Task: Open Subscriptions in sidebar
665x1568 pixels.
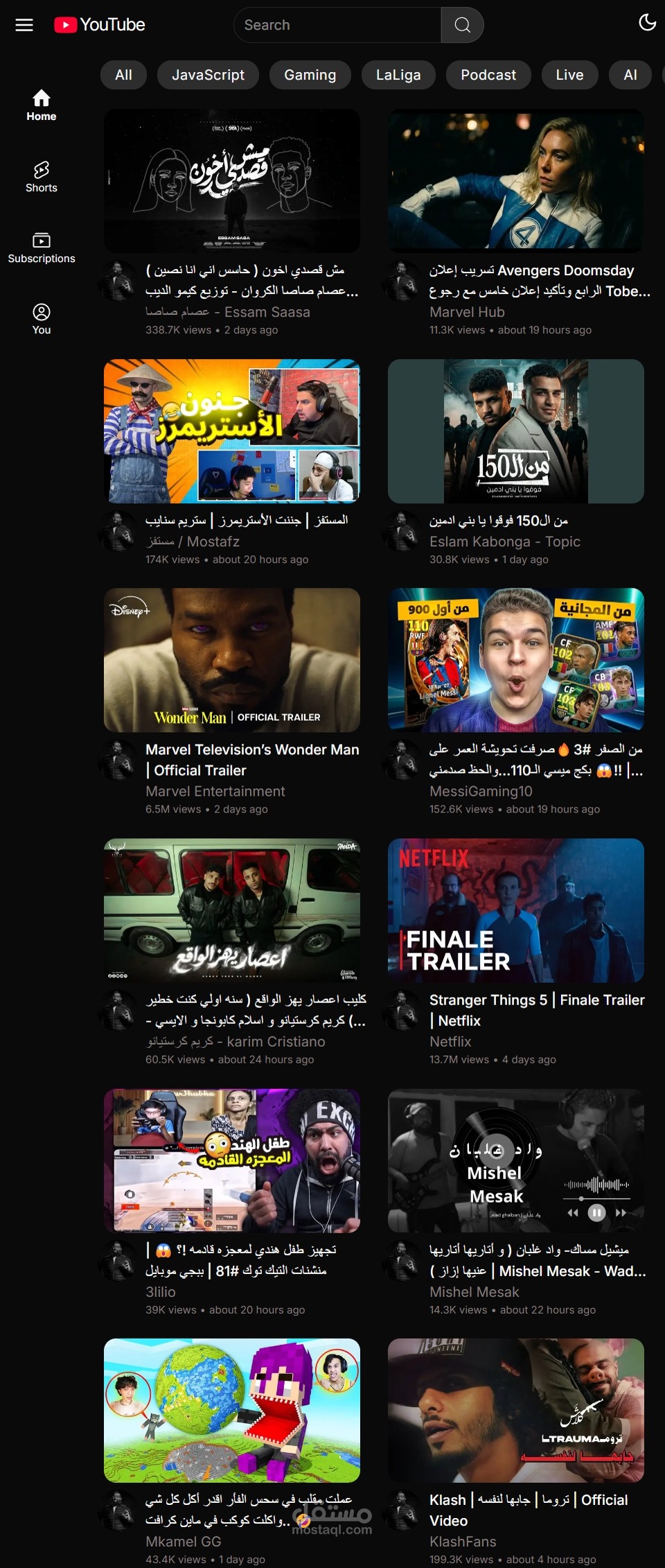Action: click(42, 248)
